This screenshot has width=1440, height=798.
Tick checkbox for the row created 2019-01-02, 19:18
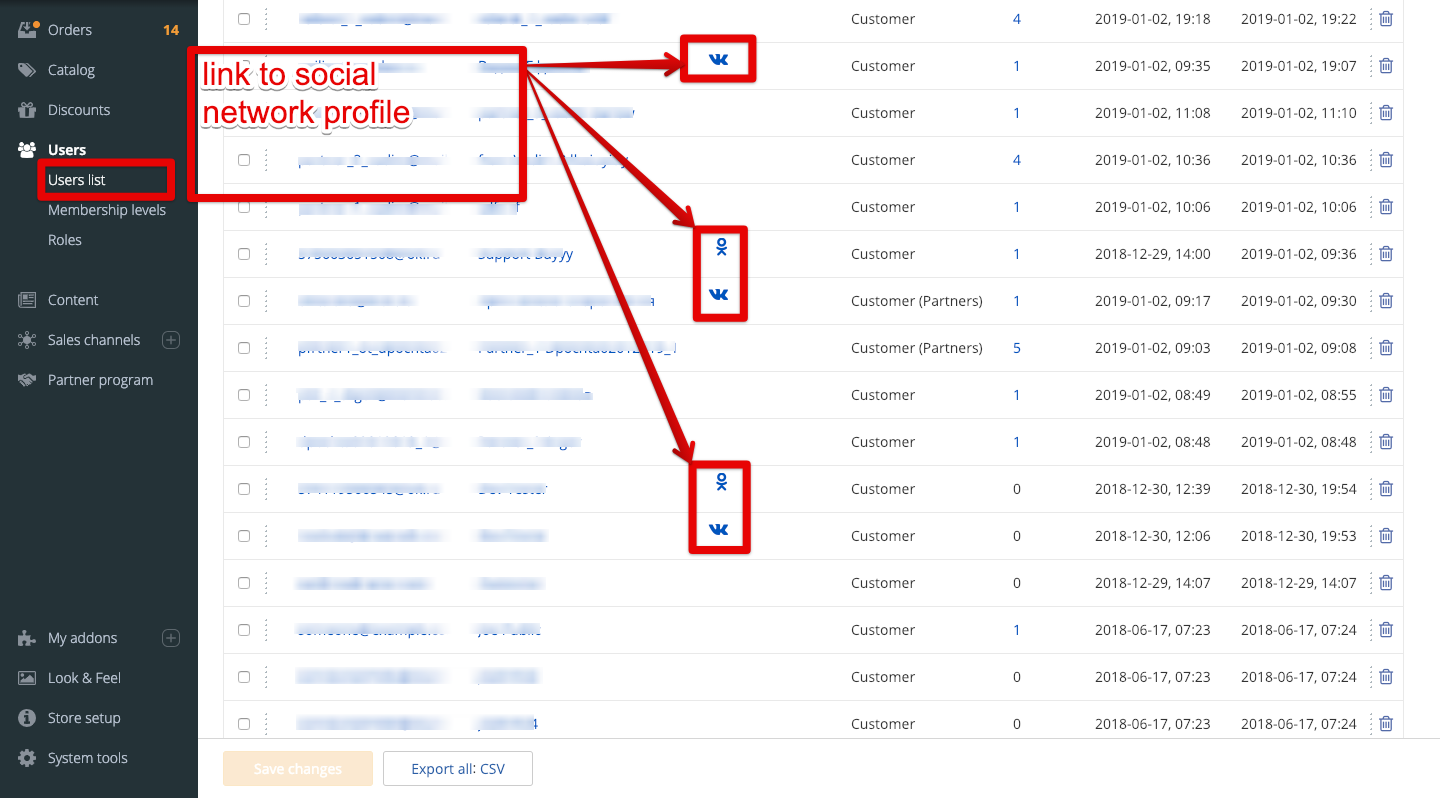pyautogui.click(x=244, y=19)
